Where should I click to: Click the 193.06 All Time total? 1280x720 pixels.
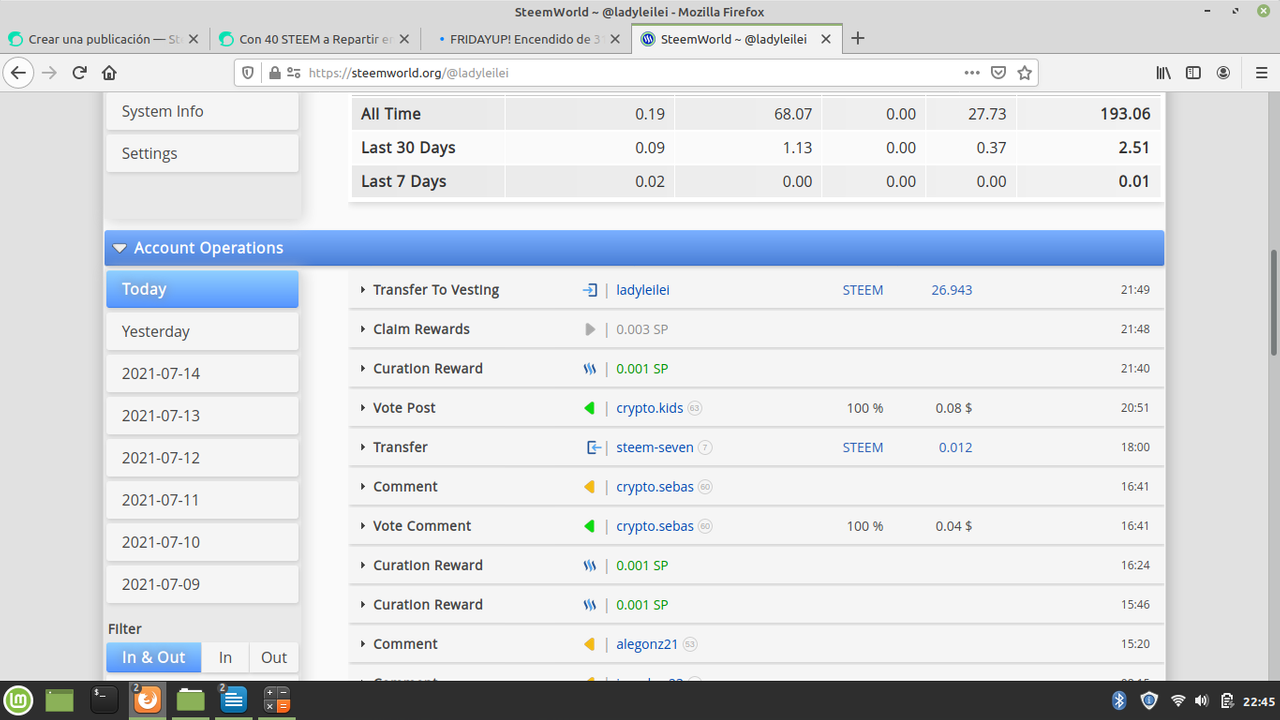coord(1125,114)
